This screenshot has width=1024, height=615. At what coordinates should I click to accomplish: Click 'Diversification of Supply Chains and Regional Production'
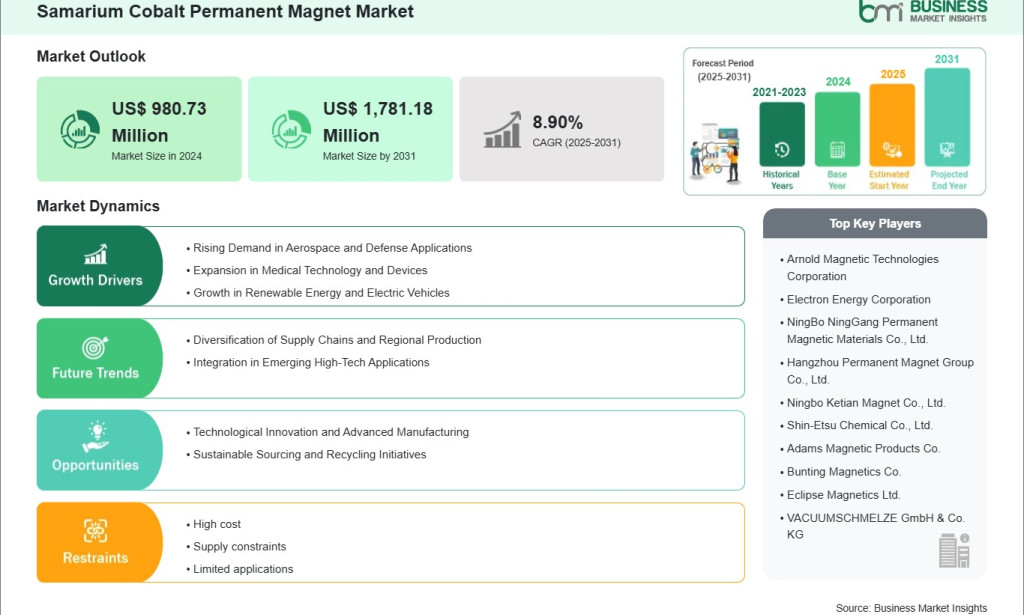(337, 340)
